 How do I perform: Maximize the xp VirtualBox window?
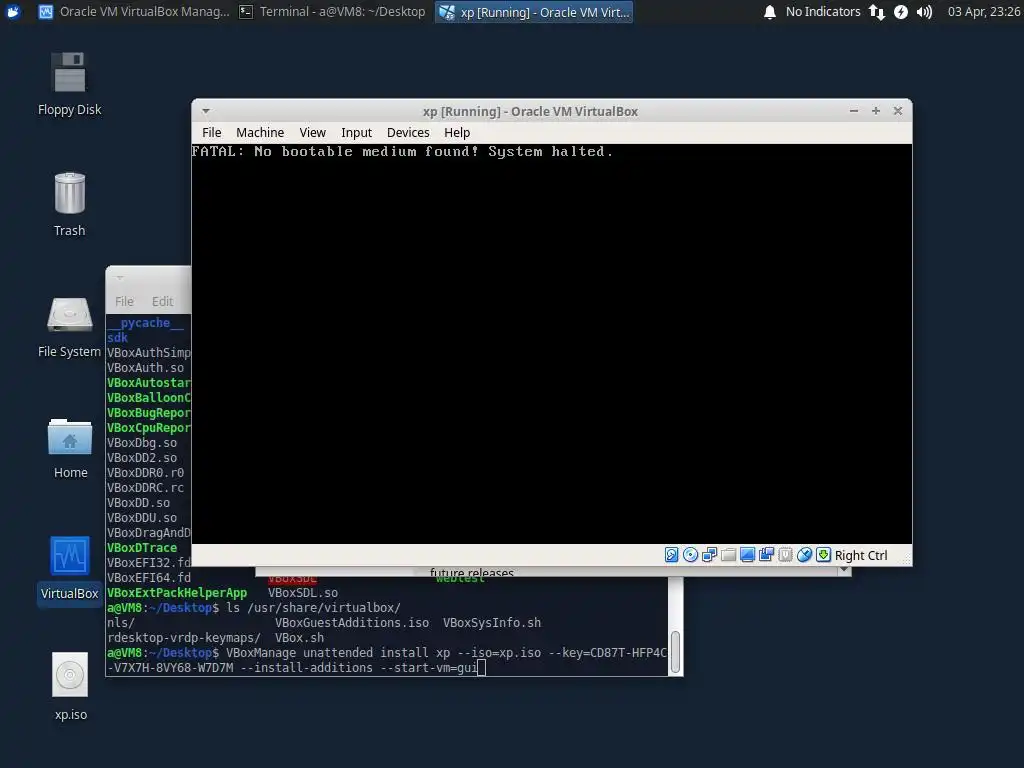tap(876, 111)
